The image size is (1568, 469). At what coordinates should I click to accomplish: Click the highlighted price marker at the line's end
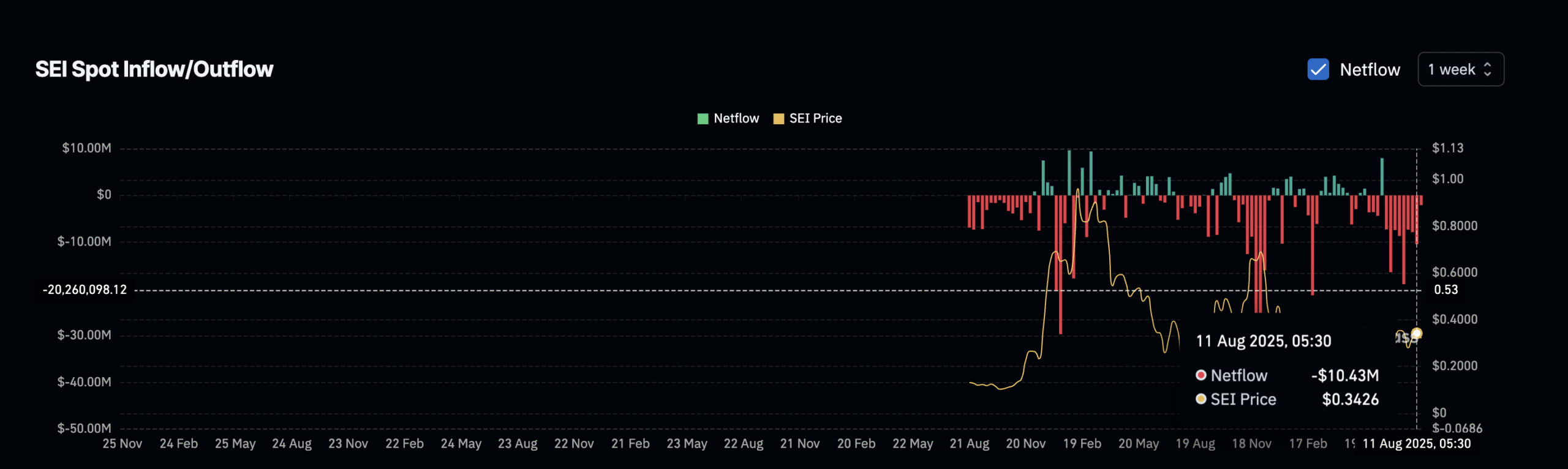point(1416,333)
